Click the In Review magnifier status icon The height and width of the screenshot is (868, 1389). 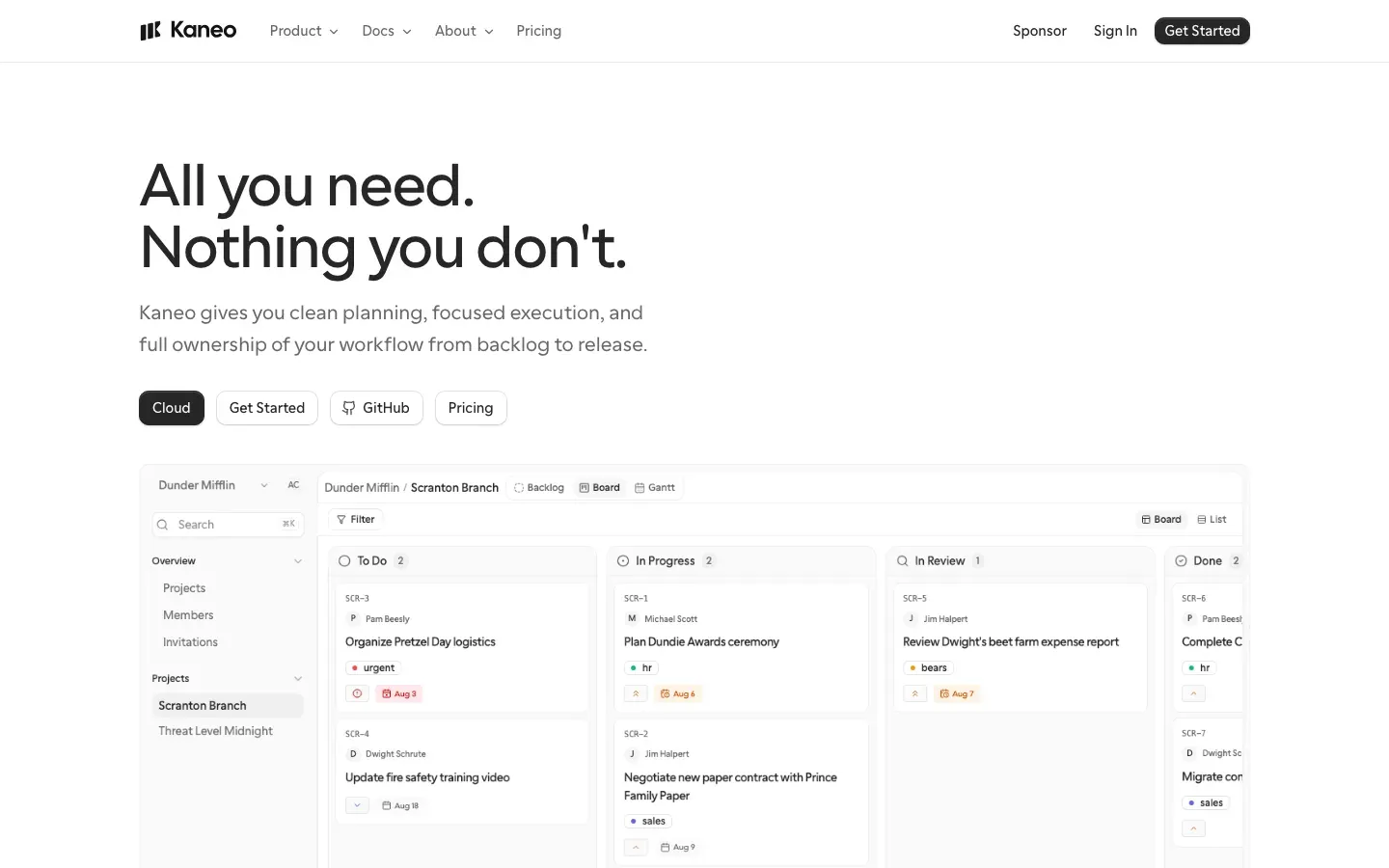click(903, 560)
